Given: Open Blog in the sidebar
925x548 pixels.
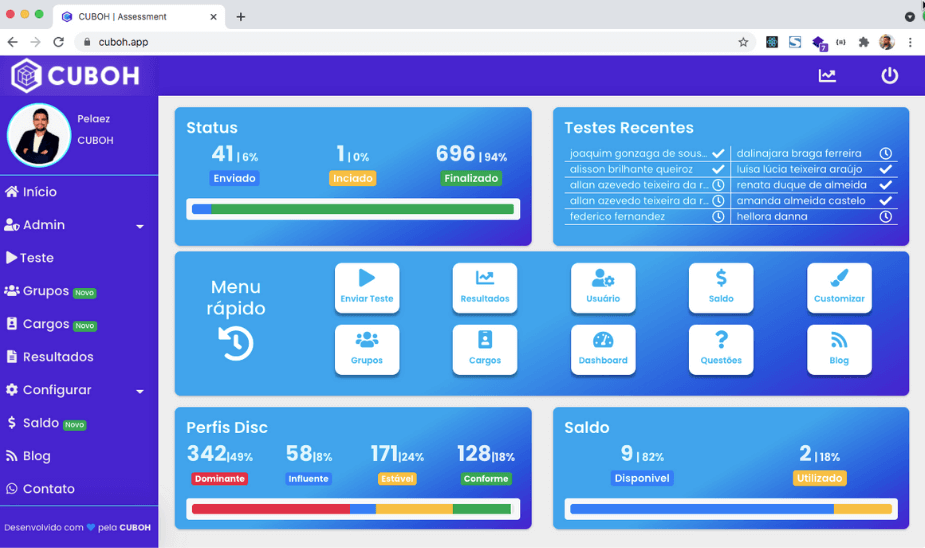Looking at the screenshot, I should [x=28, y=456].
